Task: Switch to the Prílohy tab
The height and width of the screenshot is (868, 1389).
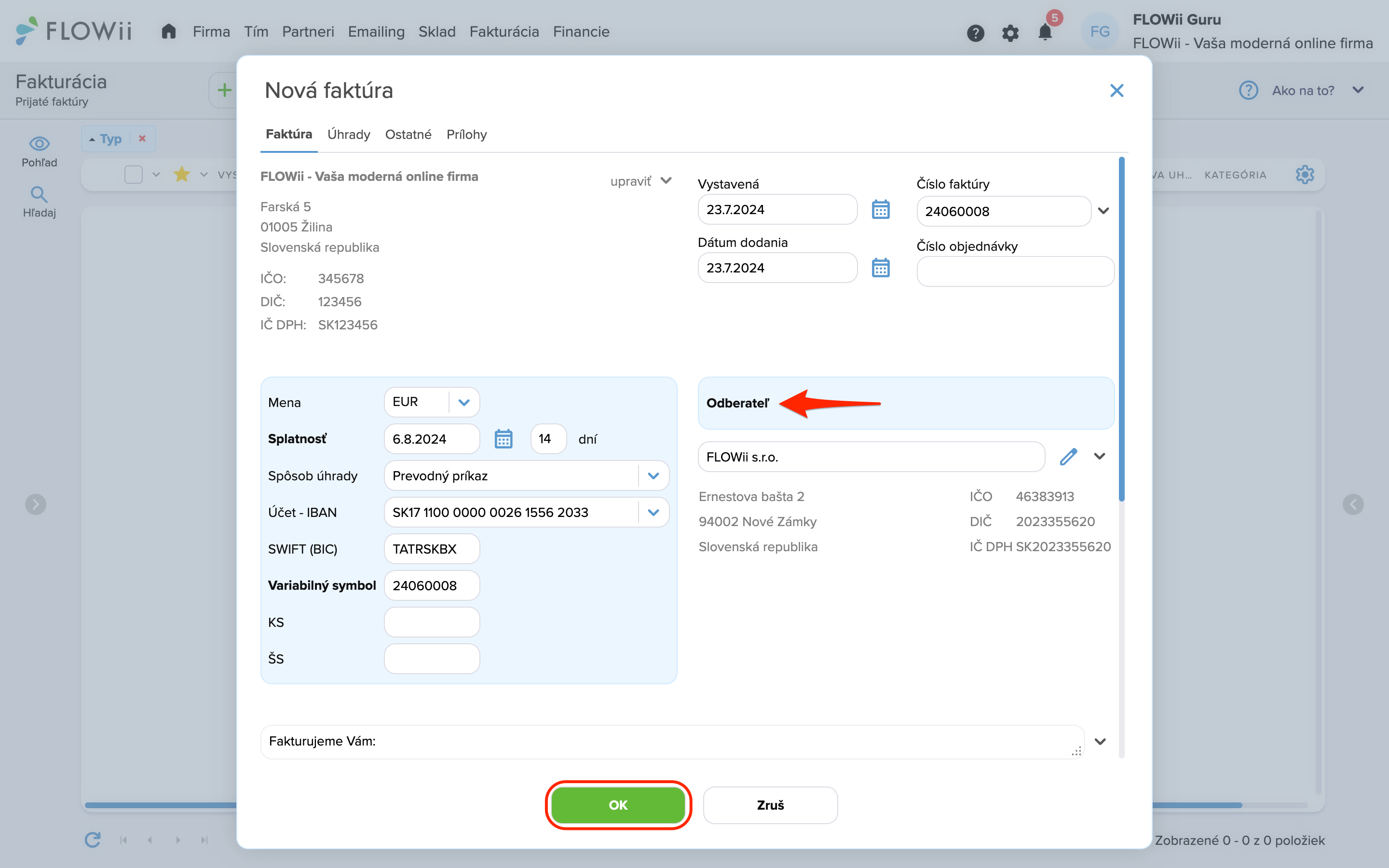Action: [467, 135]
